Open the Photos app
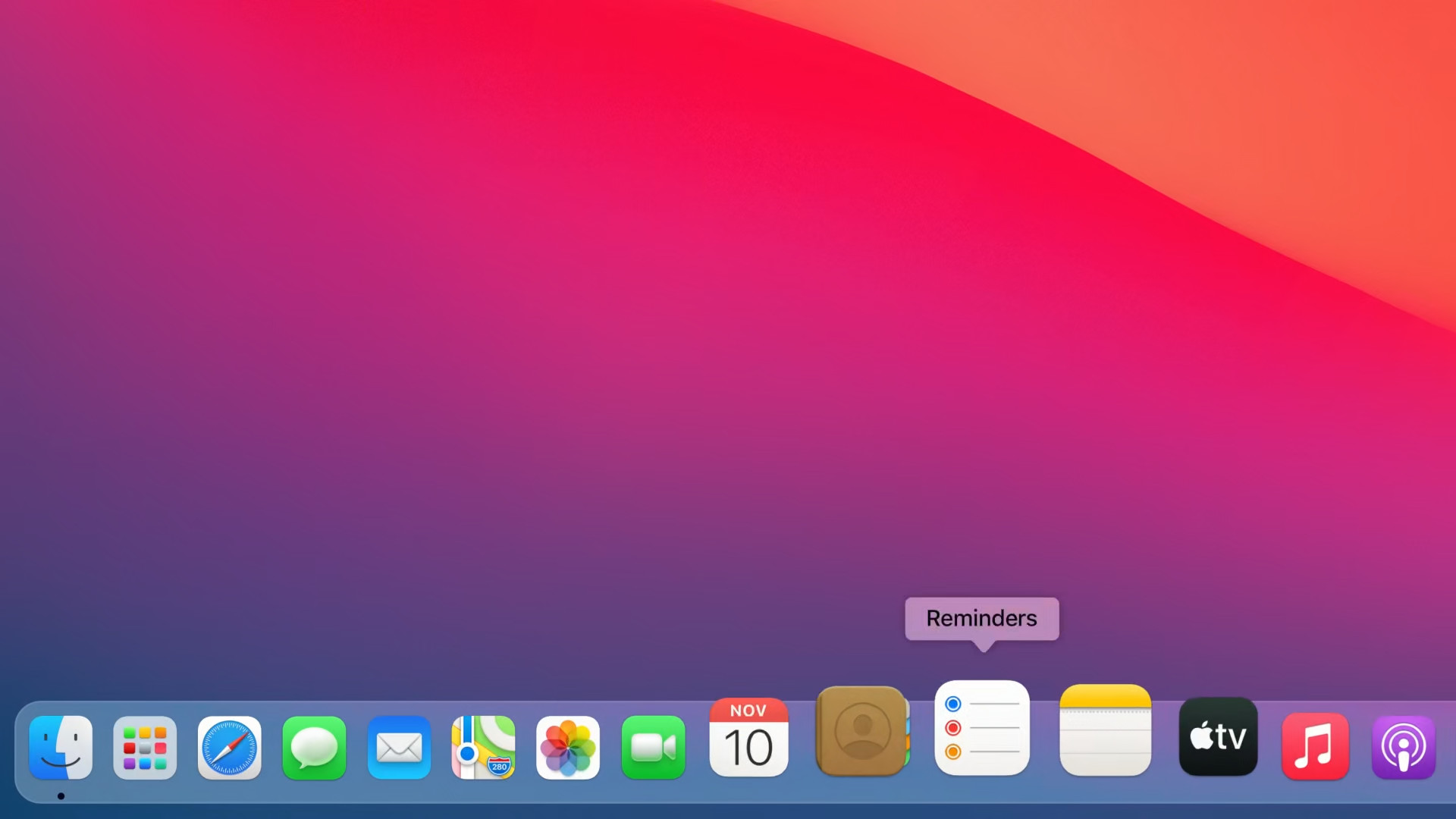 [568, 747]
